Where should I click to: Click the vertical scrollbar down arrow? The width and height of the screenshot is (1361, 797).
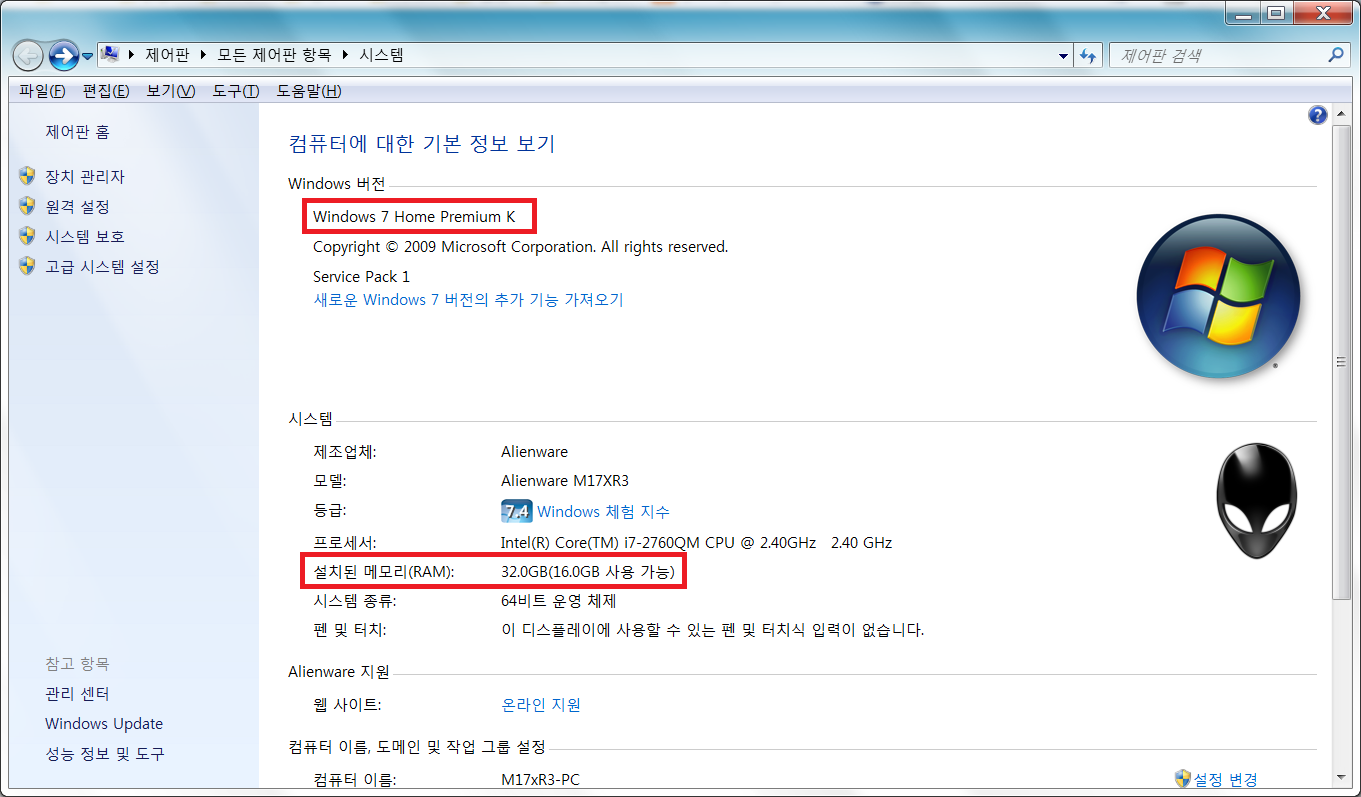pos(1343,775)
